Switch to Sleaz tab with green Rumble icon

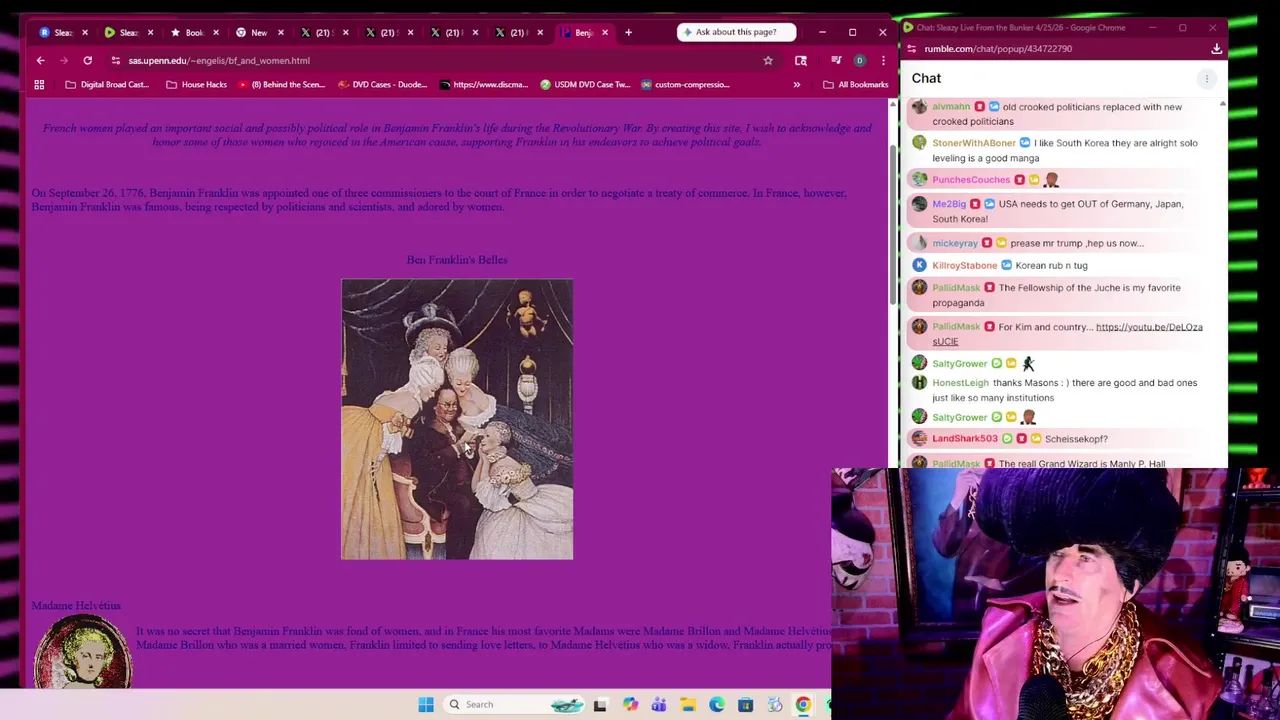pyautogui.click(x=122, y=32)
